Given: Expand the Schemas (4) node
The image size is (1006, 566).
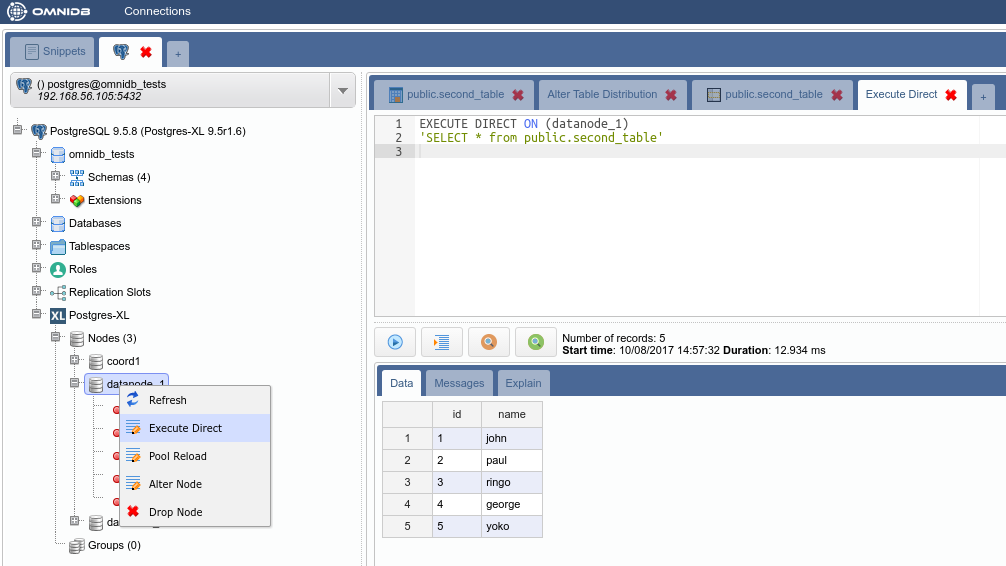Looking at the screenshot, I should (56, 176).
